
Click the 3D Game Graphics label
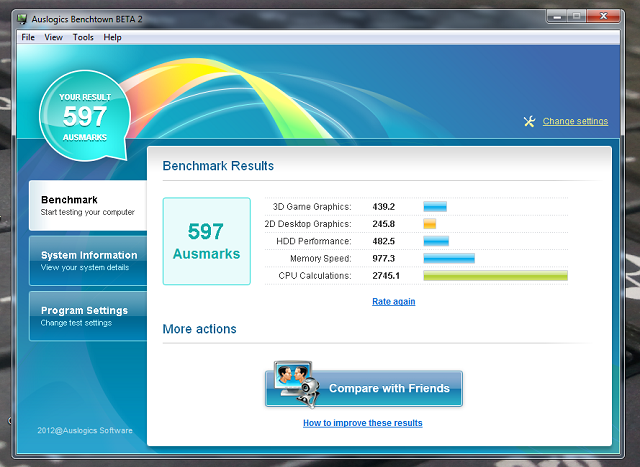(x=312, y=207)
